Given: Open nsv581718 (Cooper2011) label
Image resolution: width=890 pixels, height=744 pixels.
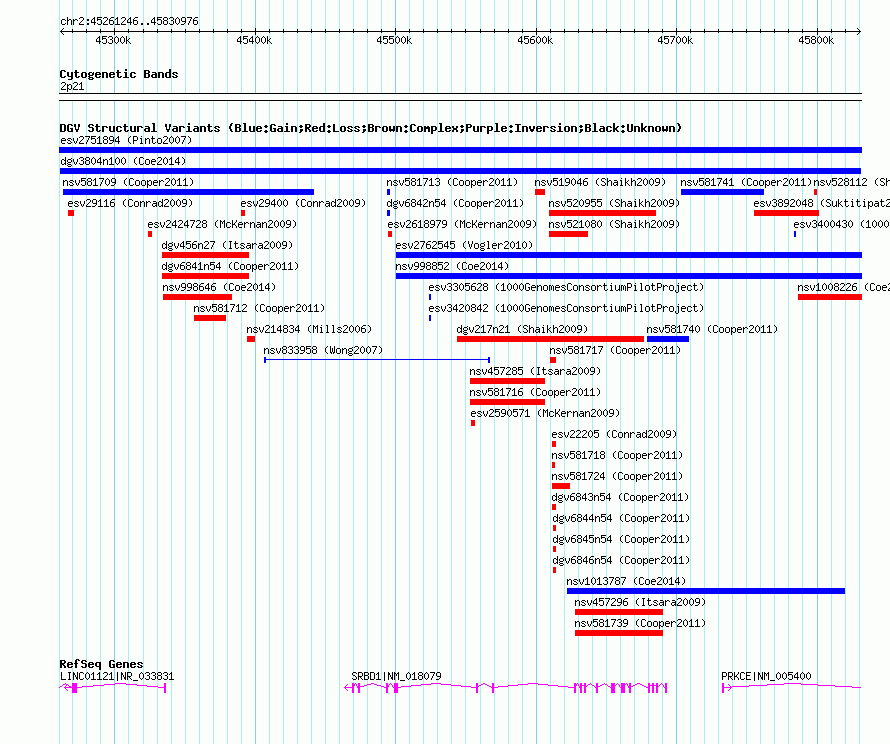Looking at the screenshot, I should [x=618, y=455].
